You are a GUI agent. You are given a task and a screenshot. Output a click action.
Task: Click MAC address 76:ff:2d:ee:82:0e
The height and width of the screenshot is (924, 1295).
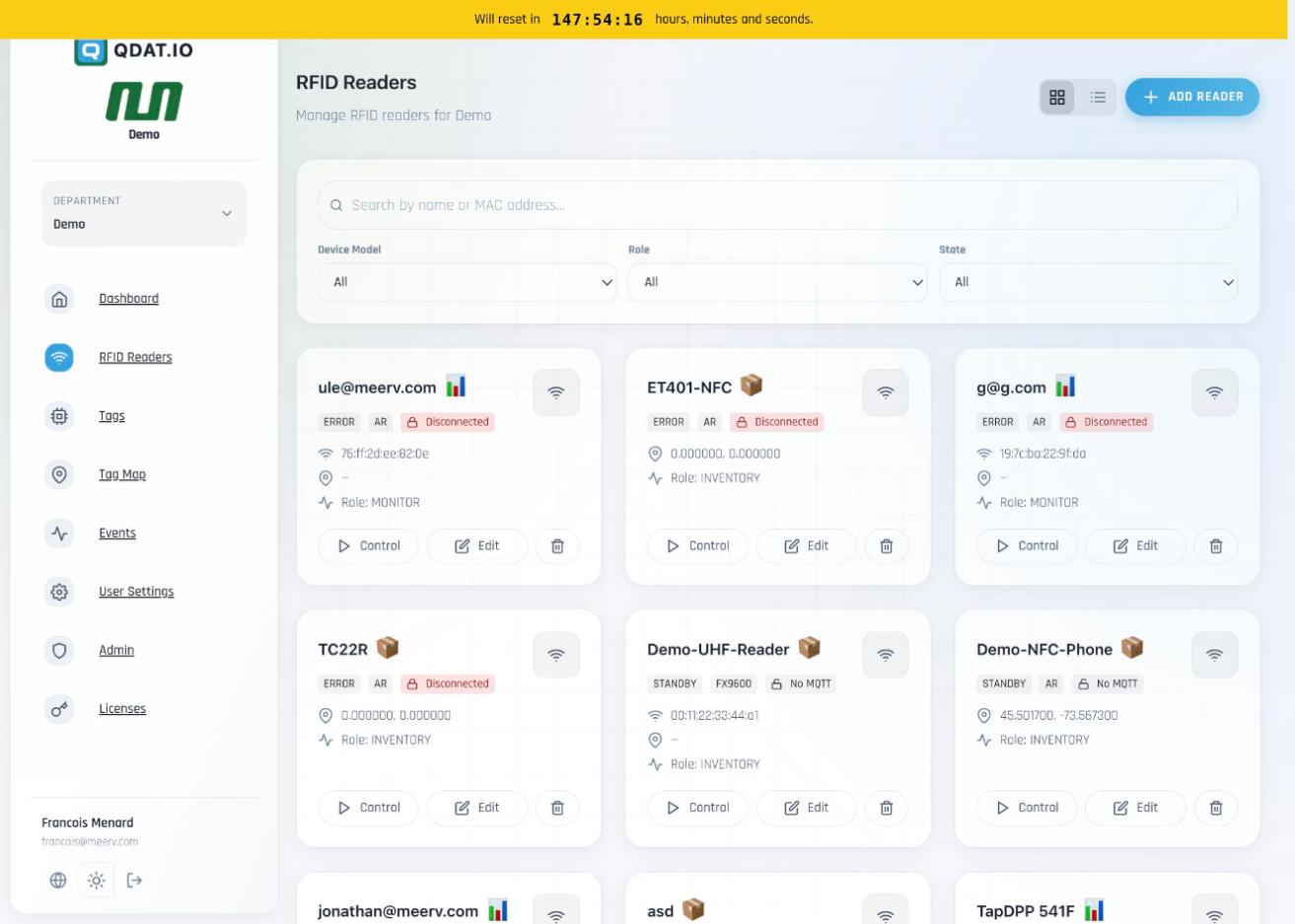coord(385,454)
